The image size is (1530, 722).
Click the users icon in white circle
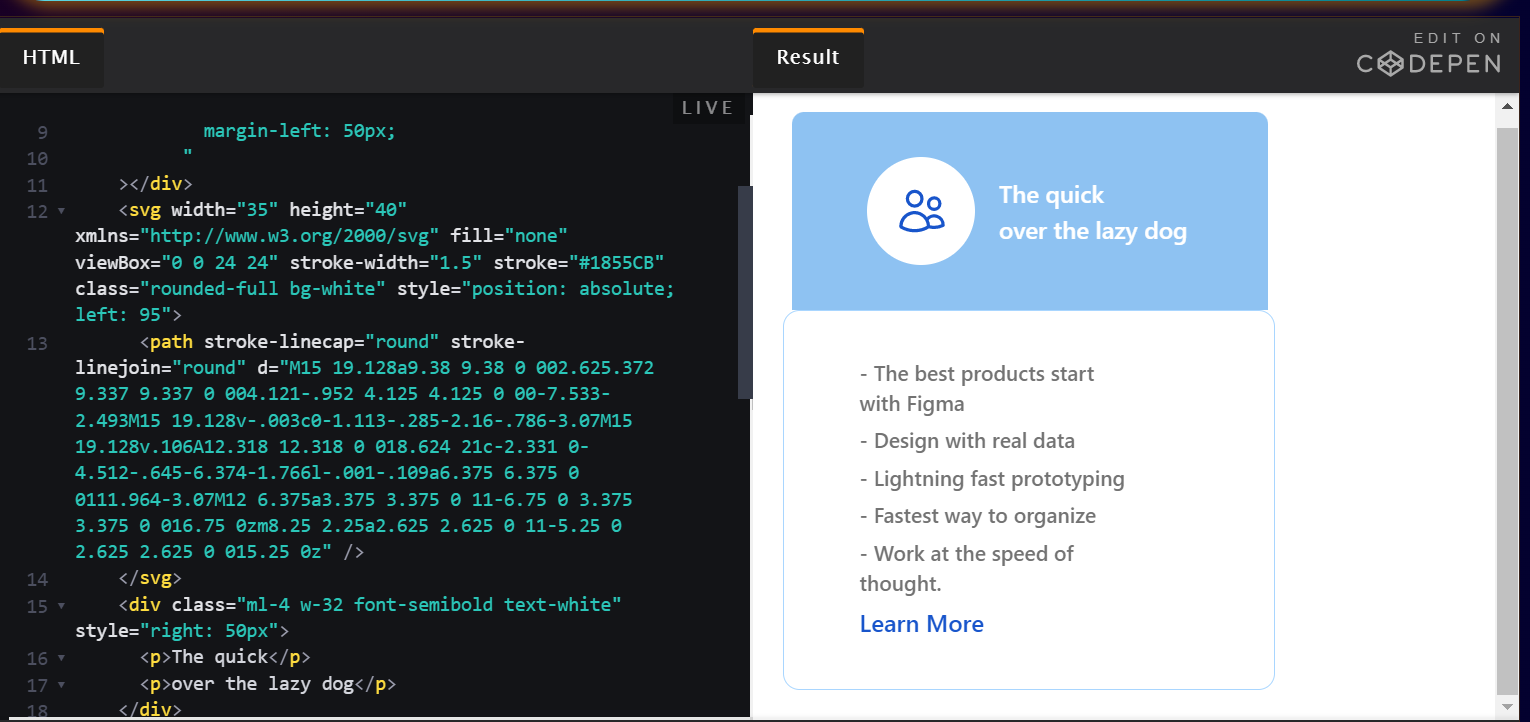pyautogui.click(x=921, y=211)
